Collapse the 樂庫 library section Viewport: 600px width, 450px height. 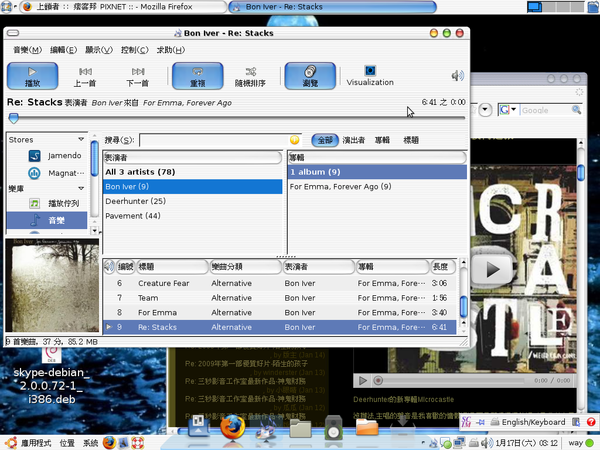pyautogui.click(x=81, y=188)
